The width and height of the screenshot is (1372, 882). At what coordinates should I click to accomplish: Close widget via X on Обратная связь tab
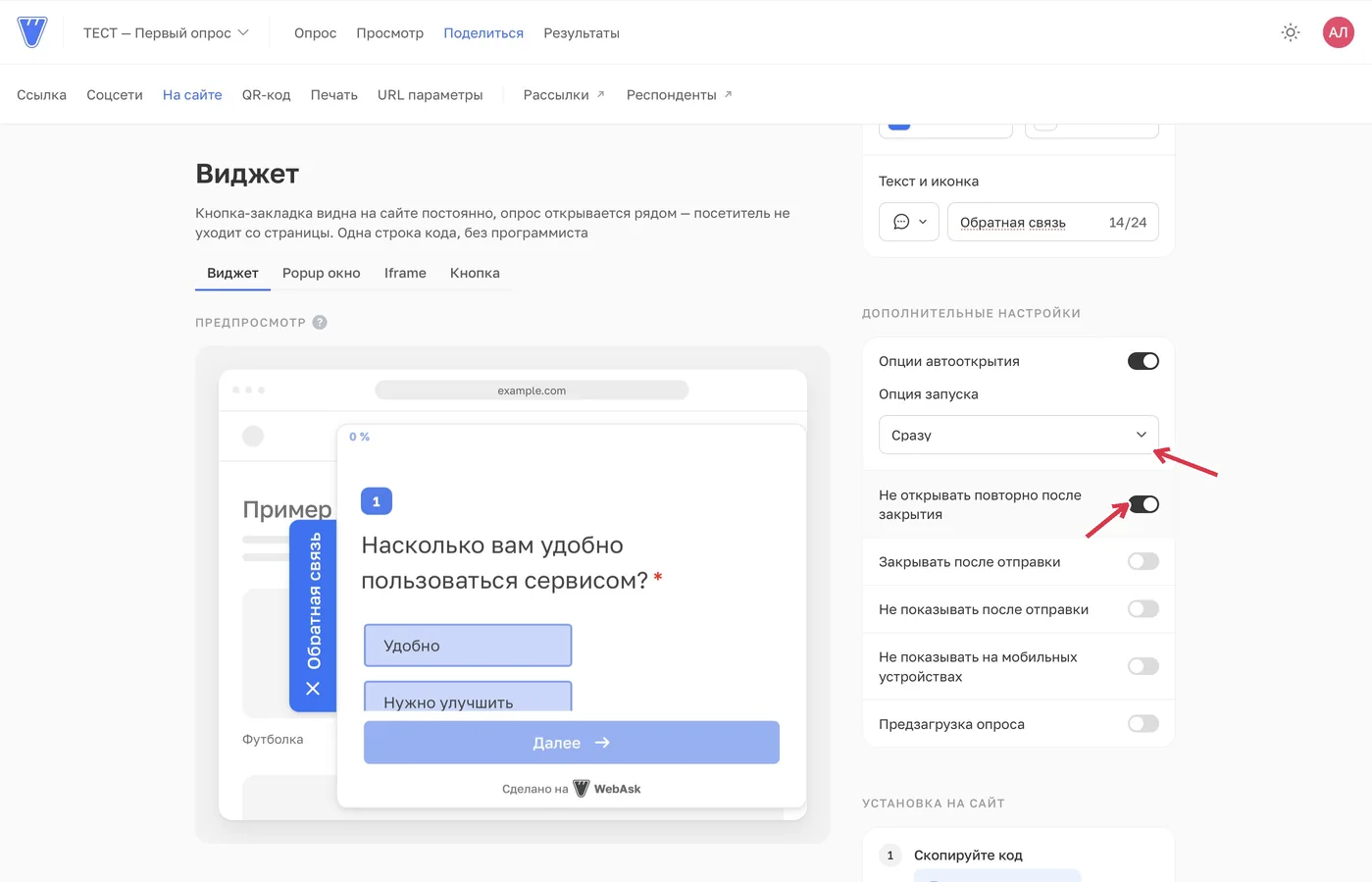(313, 689)
